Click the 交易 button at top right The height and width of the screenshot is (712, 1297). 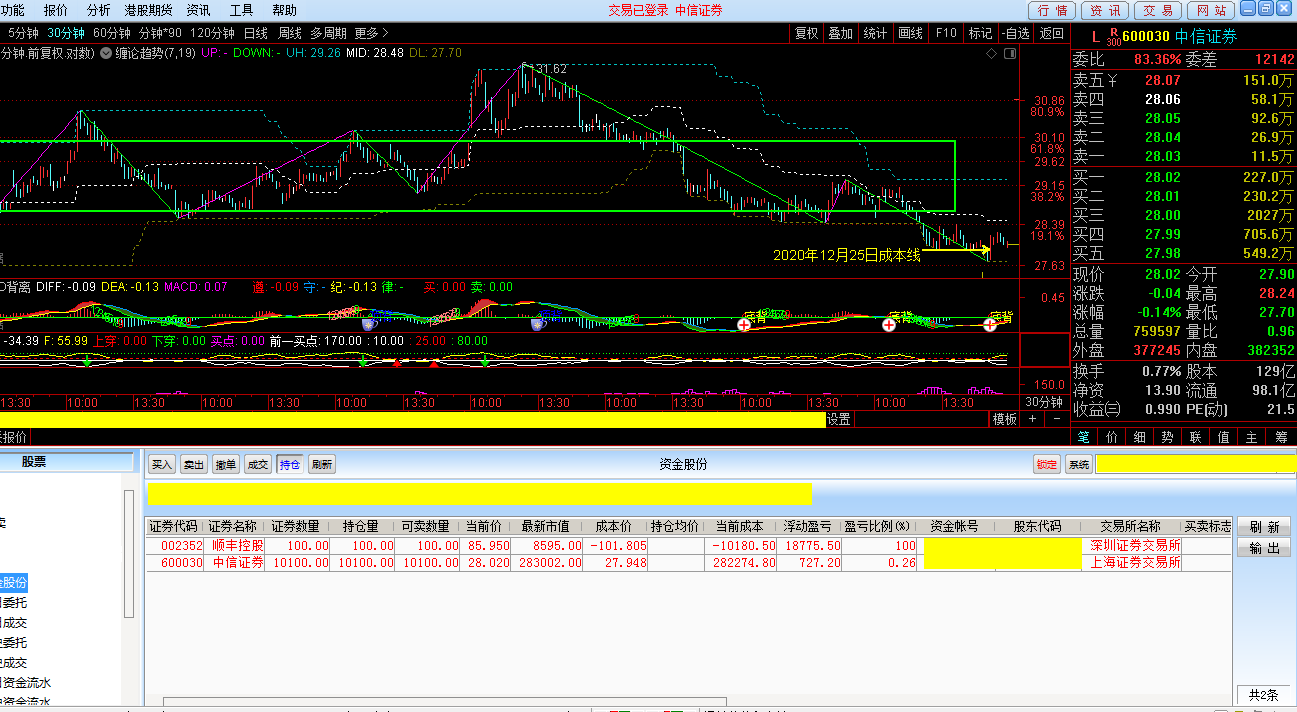pyautogui.click(x=1158, y=10)
